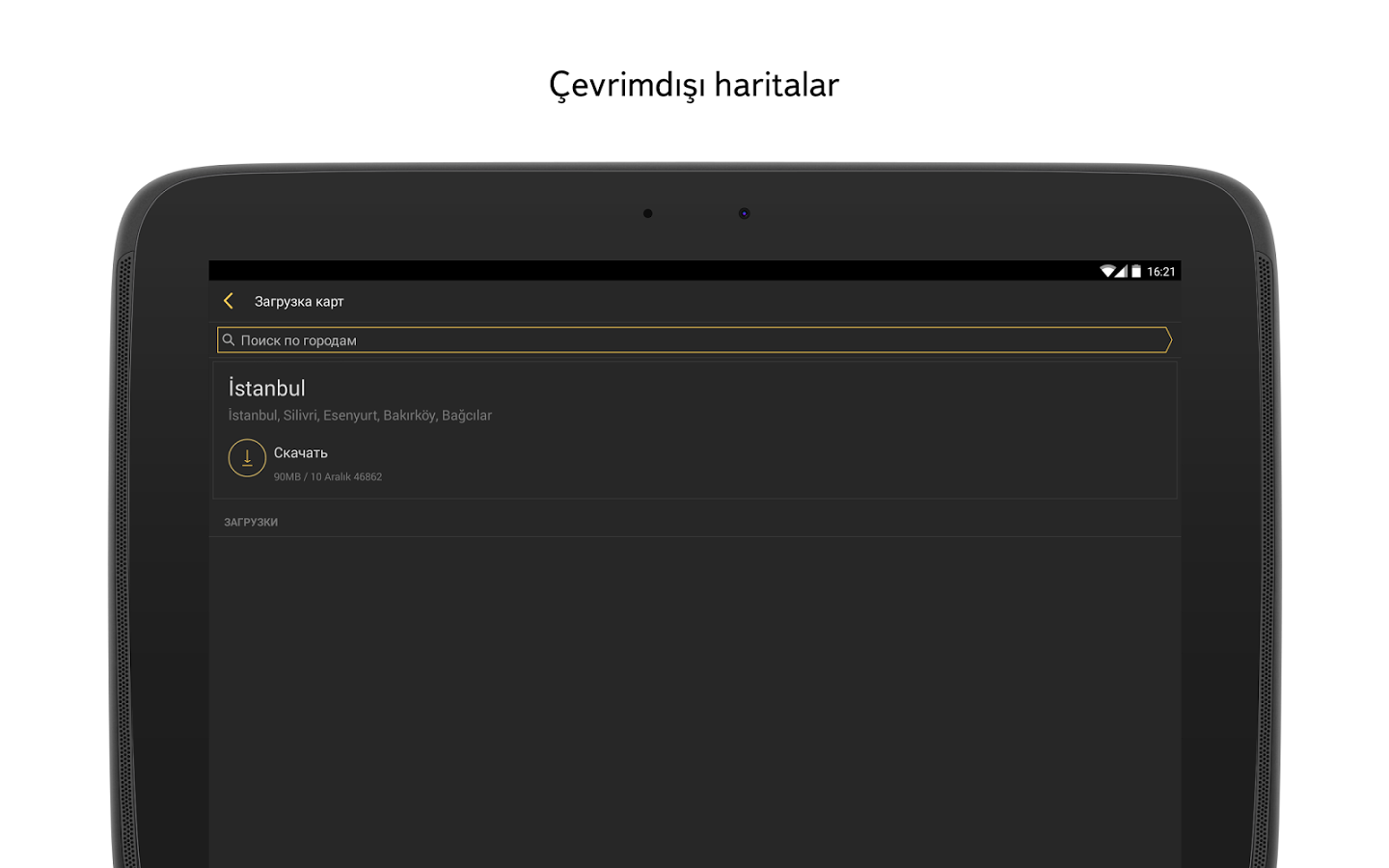Tap the Wi-Fi status icon
The height and width of the screenshot is (868, 1389).
1107,271
